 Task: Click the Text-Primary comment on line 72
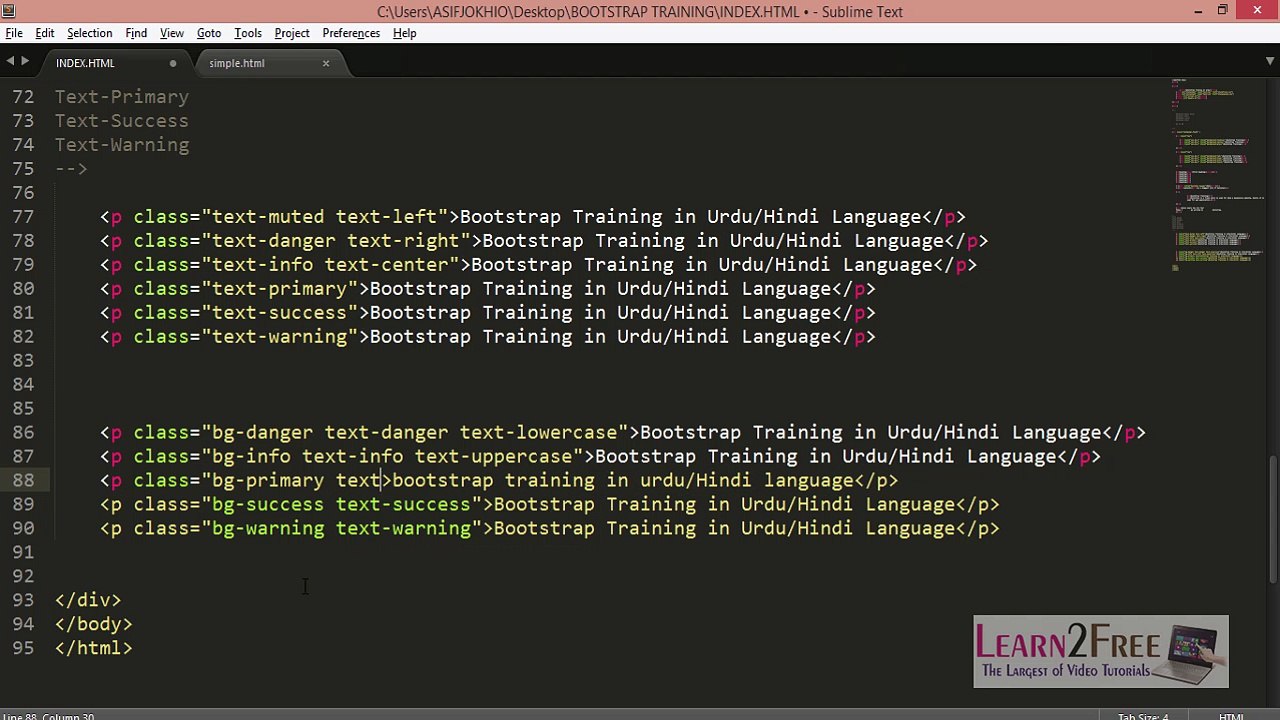(122, 96)
